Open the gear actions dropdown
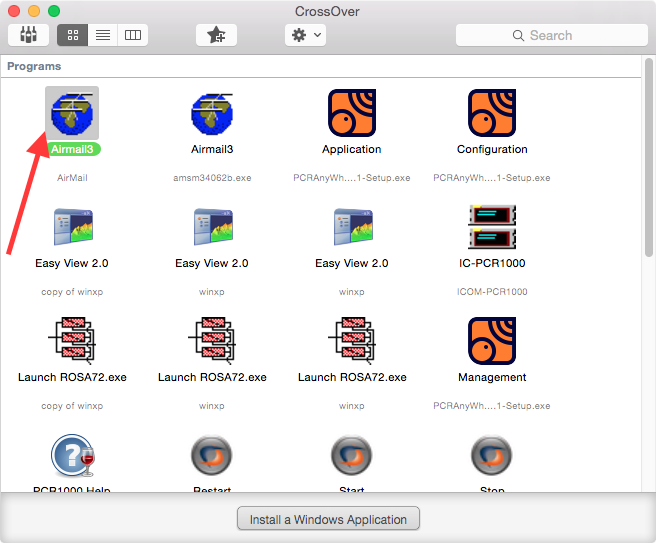Screen dimensions: 656x543 pos(305,35)
